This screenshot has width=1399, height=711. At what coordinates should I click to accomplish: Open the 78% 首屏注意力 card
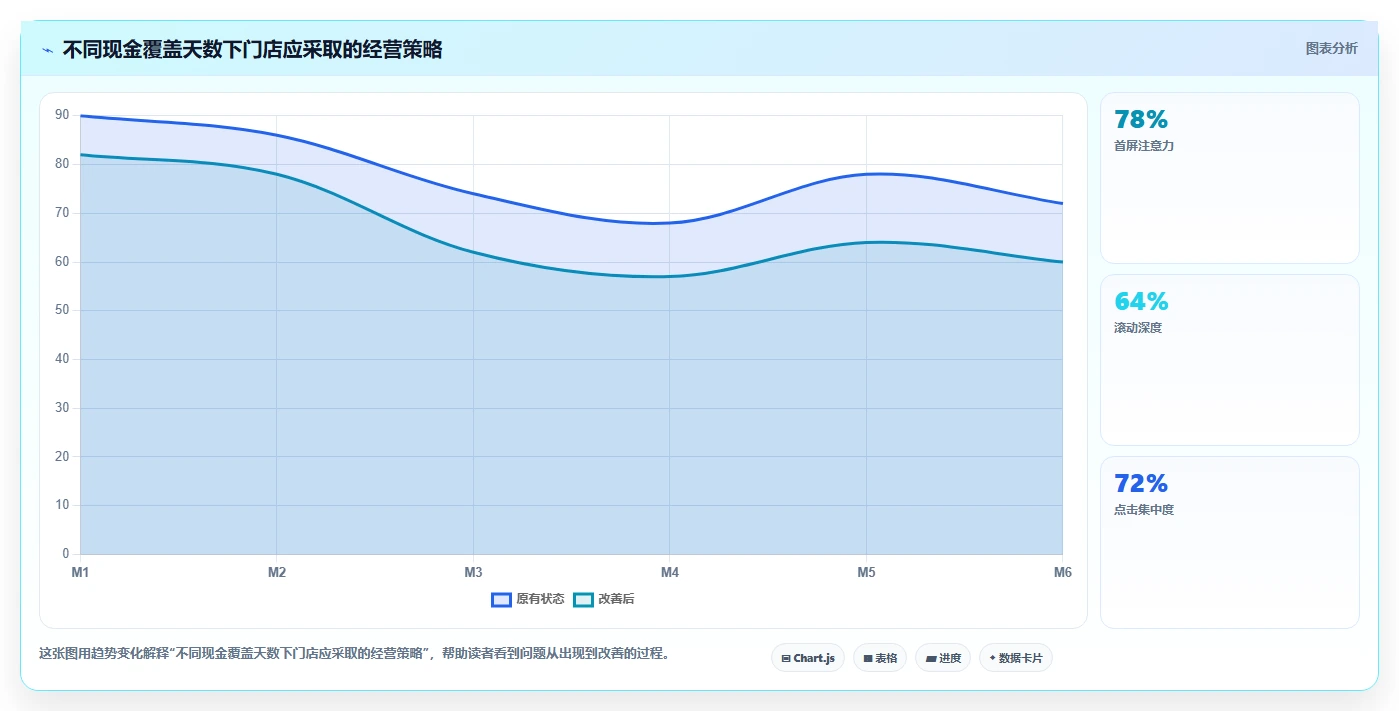1230,178
